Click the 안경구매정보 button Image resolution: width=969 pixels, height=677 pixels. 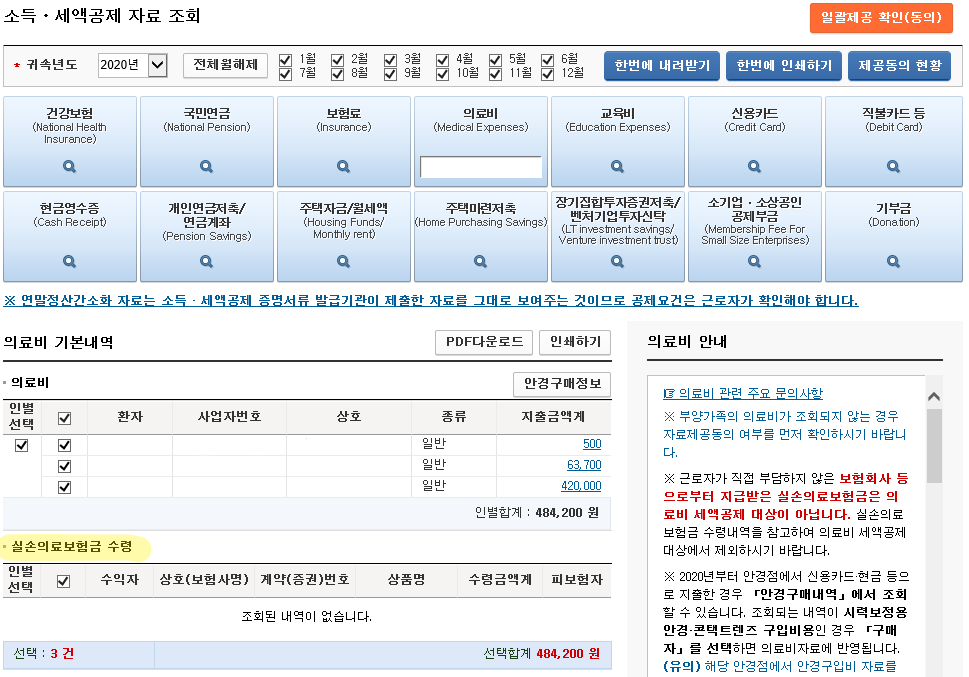click(562, 384)
